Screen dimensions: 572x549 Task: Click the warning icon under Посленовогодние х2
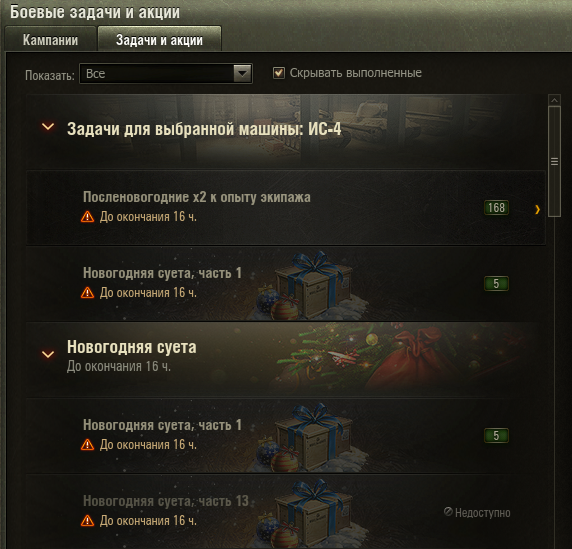87,217
